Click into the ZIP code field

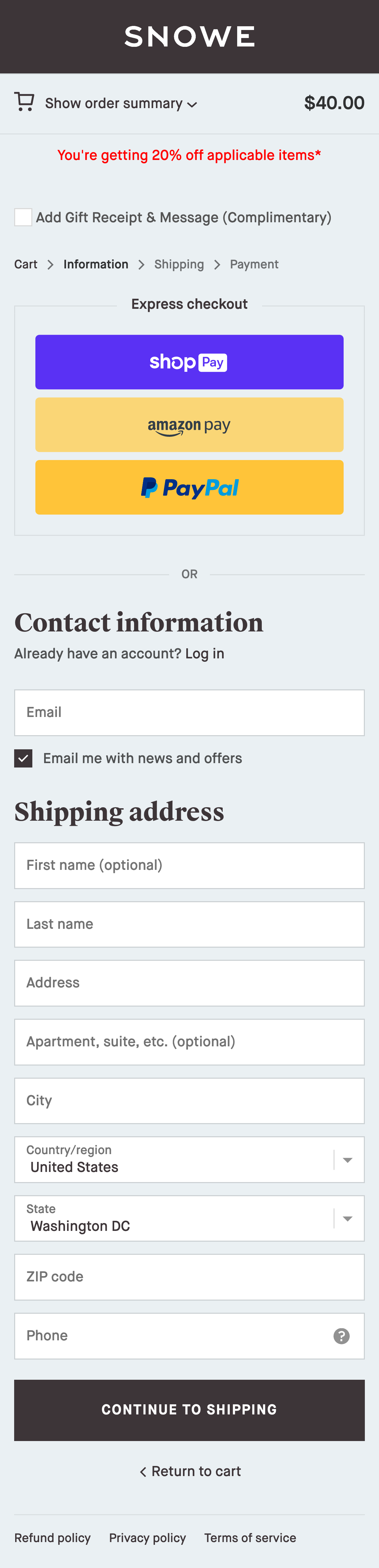[x=189, y=1277]
